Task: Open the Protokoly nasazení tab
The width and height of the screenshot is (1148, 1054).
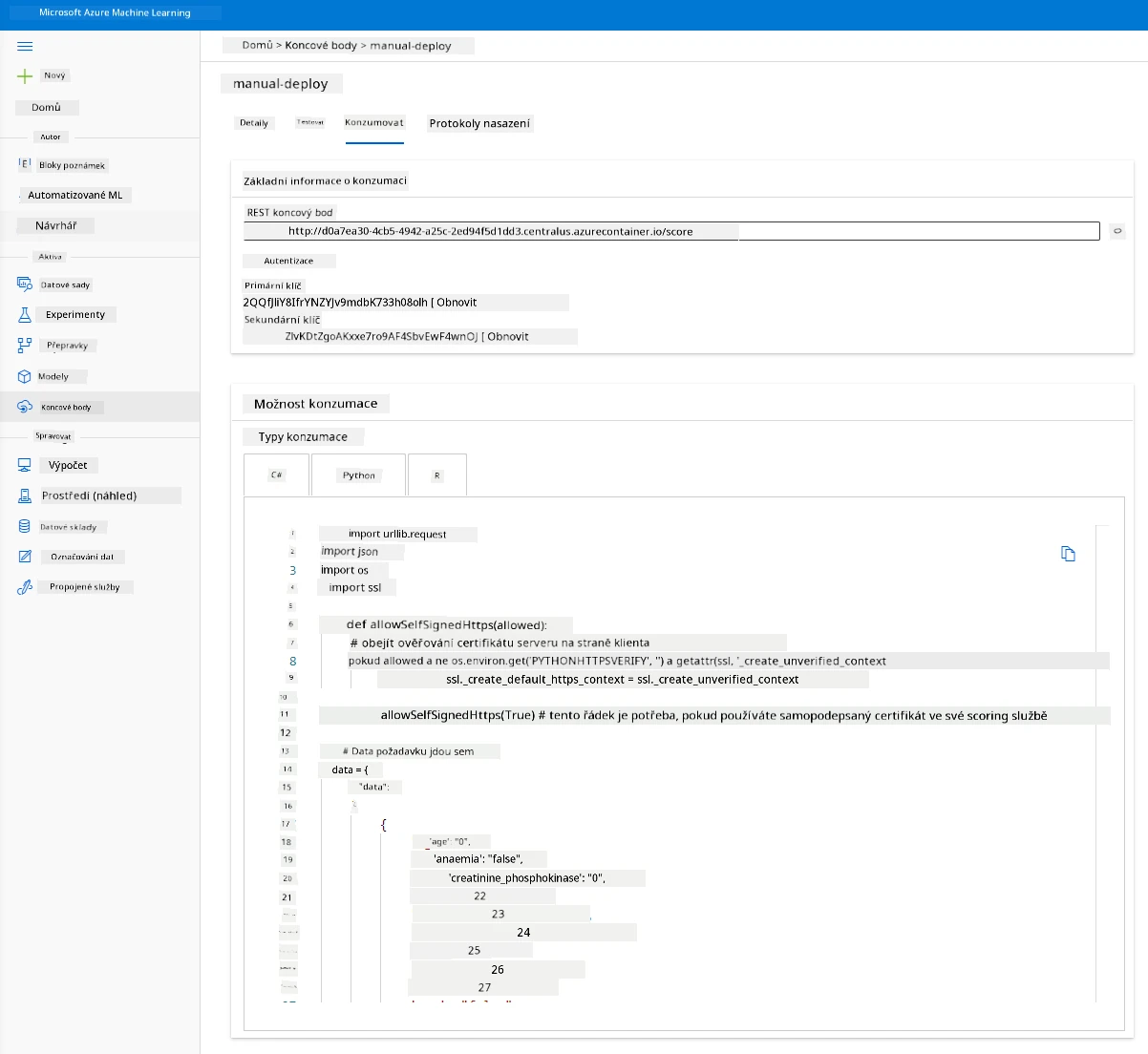Action: tap(479, 123)
